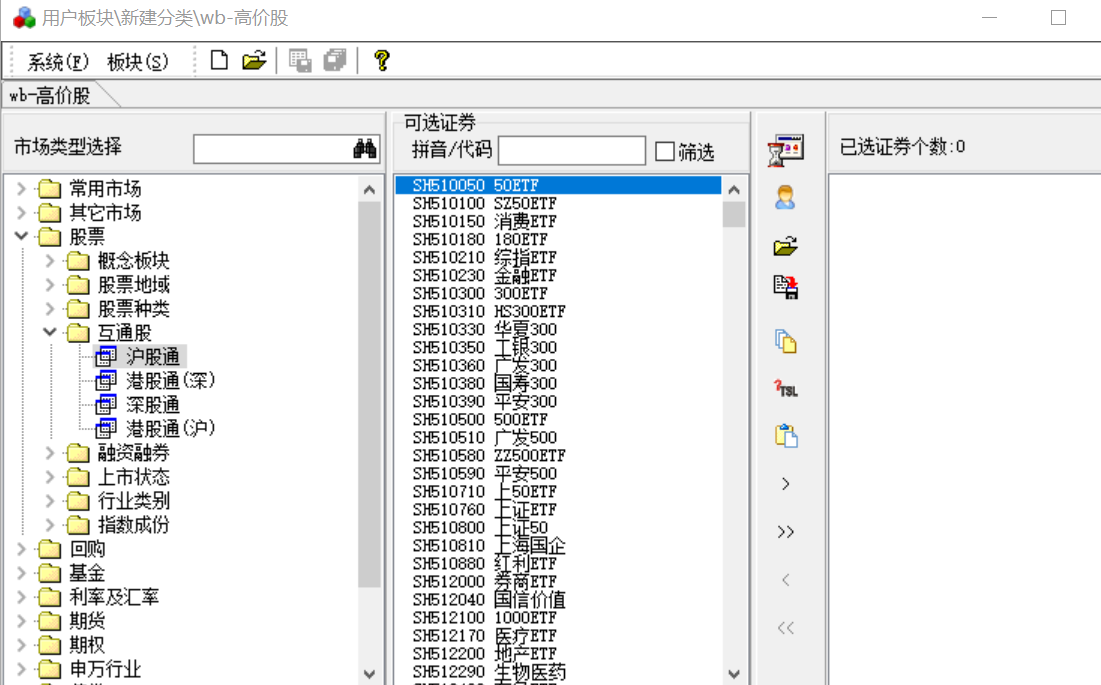Viewport: 1101px width, 685px height.
Task: Expand the 常用市场 folder
Action: 21,189
